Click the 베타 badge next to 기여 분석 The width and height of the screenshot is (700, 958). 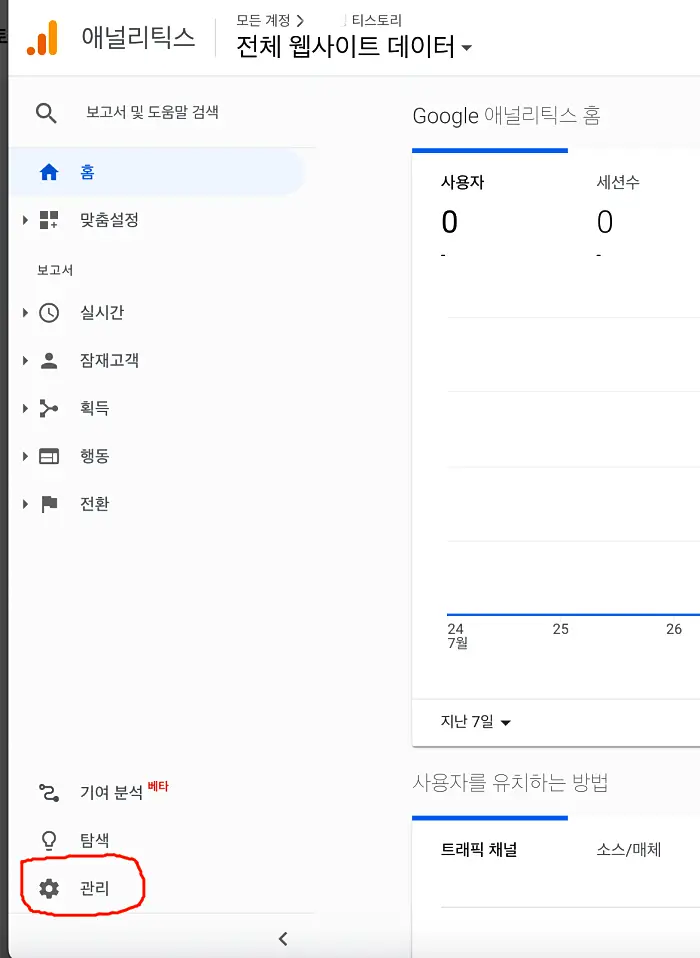tap(158, 786)
